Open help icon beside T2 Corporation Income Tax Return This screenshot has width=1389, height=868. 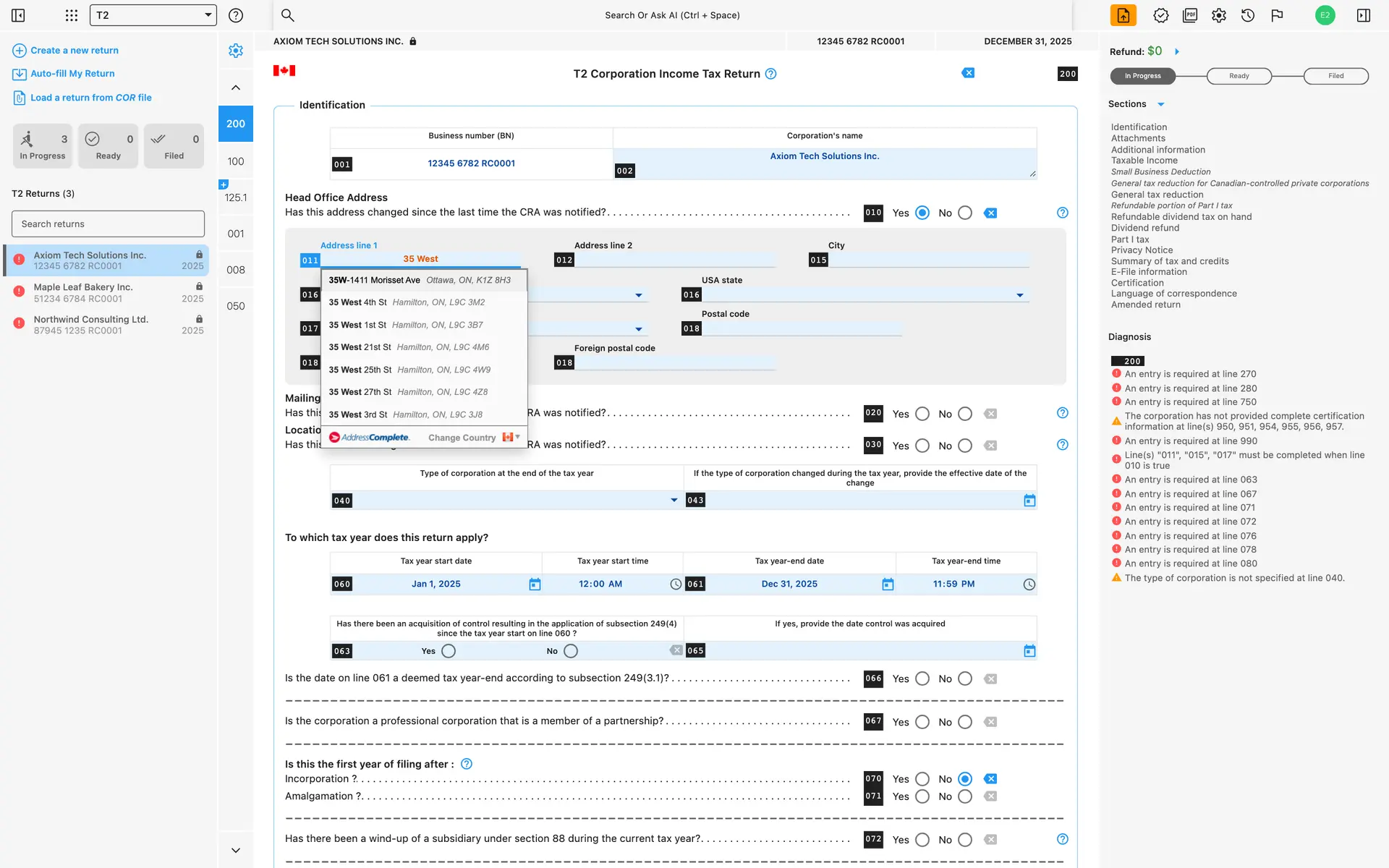coord(771,74)
